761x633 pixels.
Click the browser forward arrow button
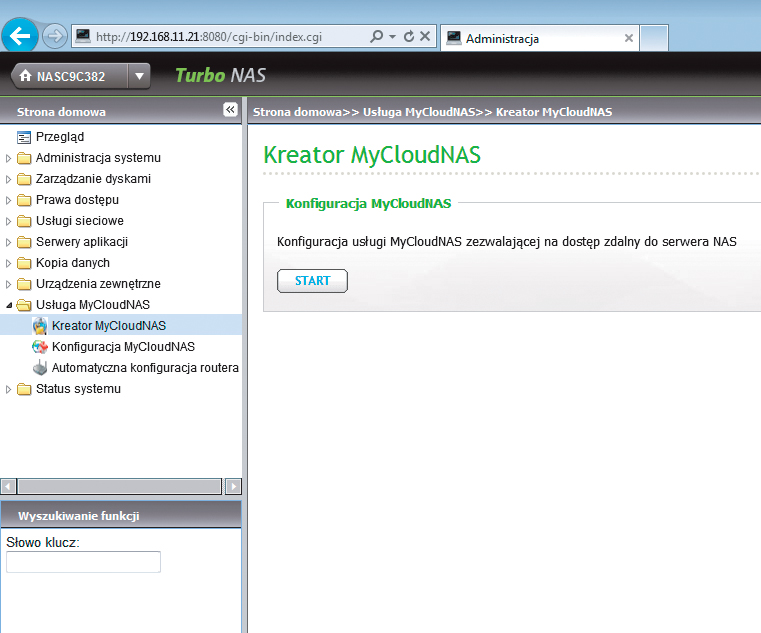click(54, 37)
